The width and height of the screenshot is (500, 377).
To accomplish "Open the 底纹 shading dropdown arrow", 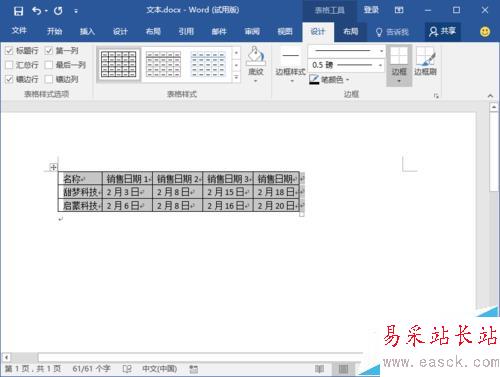I will (x=256, y=81).
